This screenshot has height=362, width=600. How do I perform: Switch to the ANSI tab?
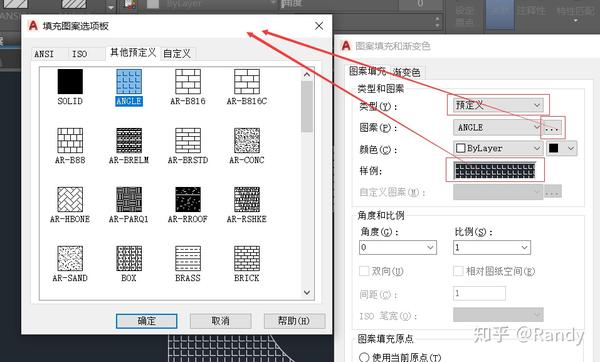44,54
